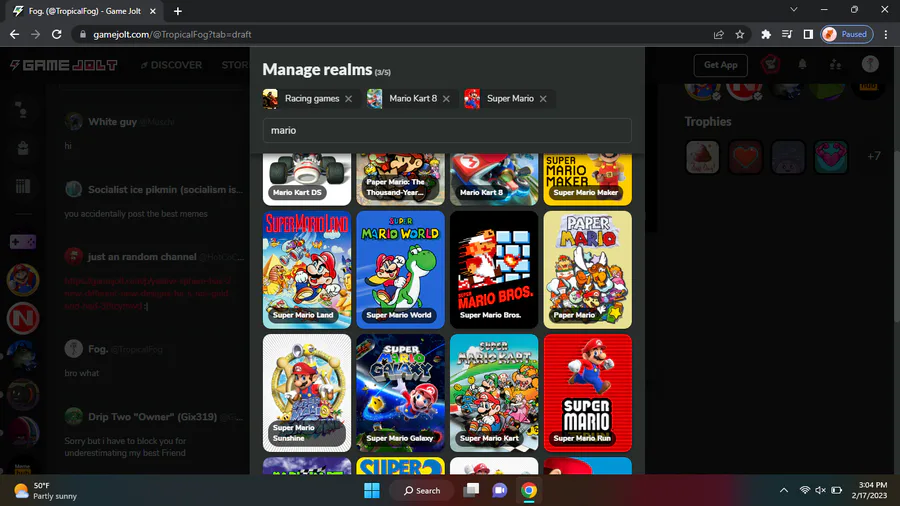Open the teal heart trophy
900x506 pixels.
831,157
